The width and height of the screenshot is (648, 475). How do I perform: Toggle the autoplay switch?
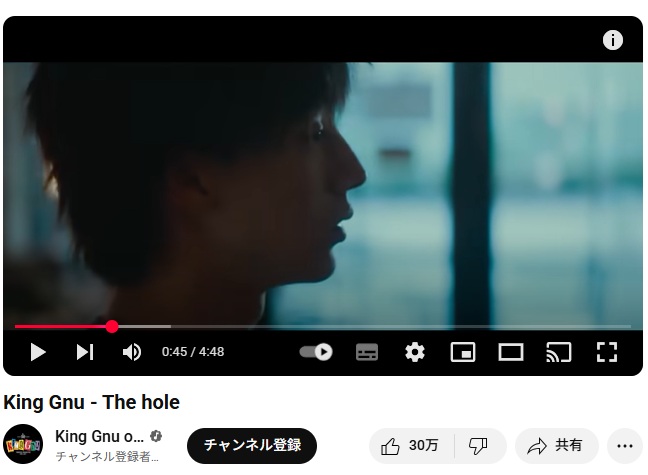[316, 352]
